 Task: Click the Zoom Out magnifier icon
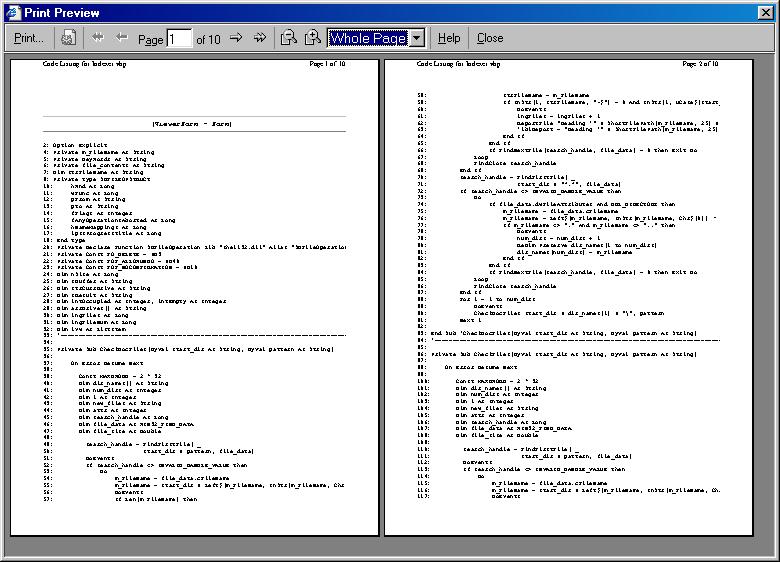point(288,38)
